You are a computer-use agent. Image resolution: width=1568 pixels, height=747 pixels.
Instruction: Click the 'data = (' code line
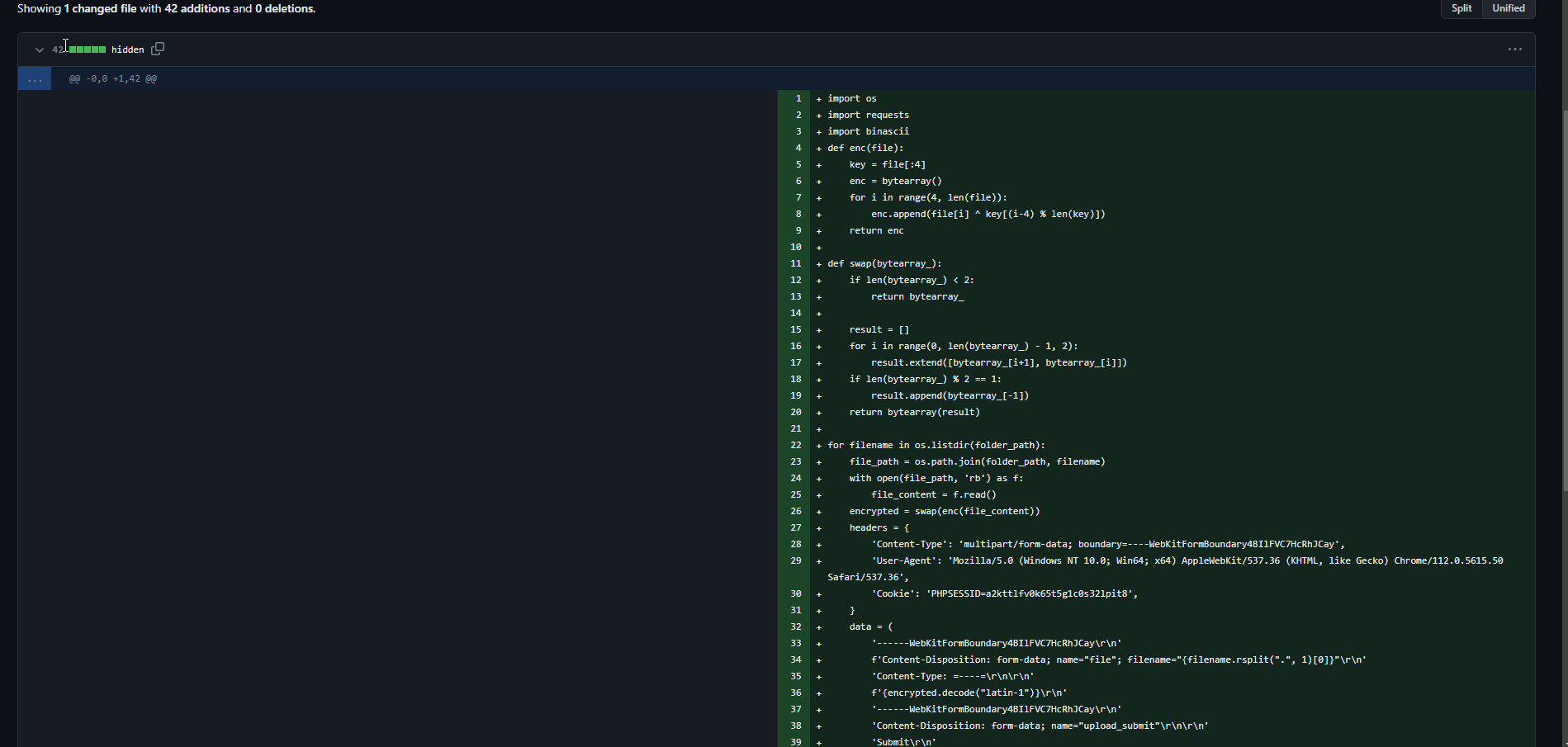pos(871,626)
